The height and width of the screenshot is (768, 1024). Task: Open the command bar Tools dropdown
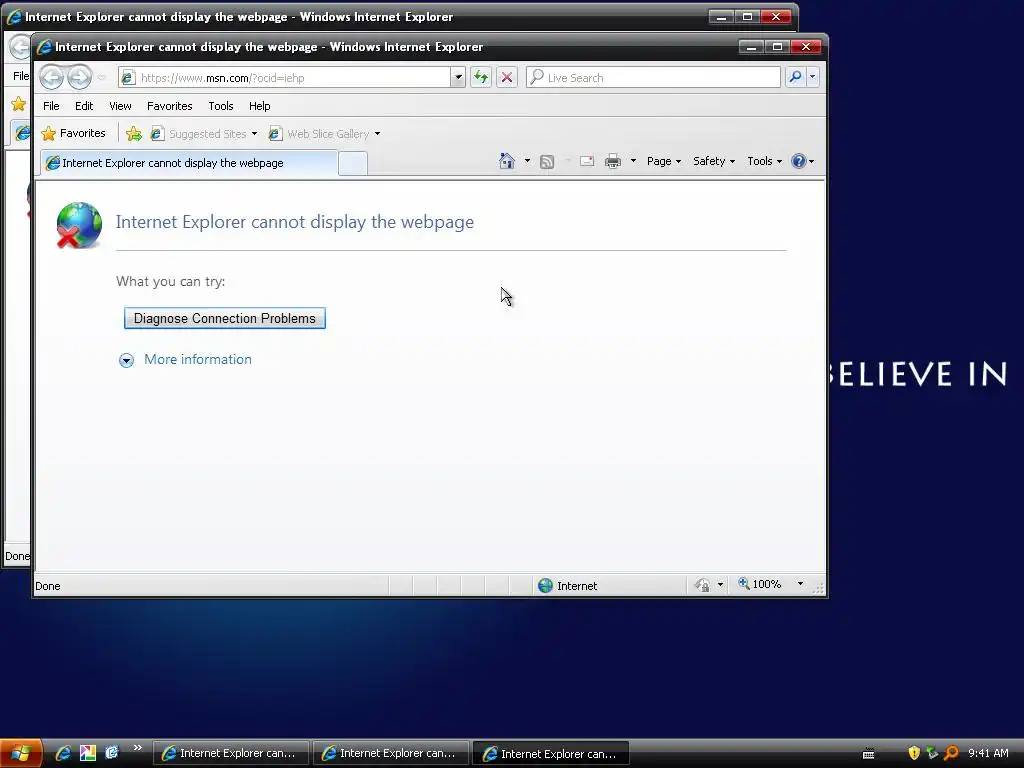point(764,161)
